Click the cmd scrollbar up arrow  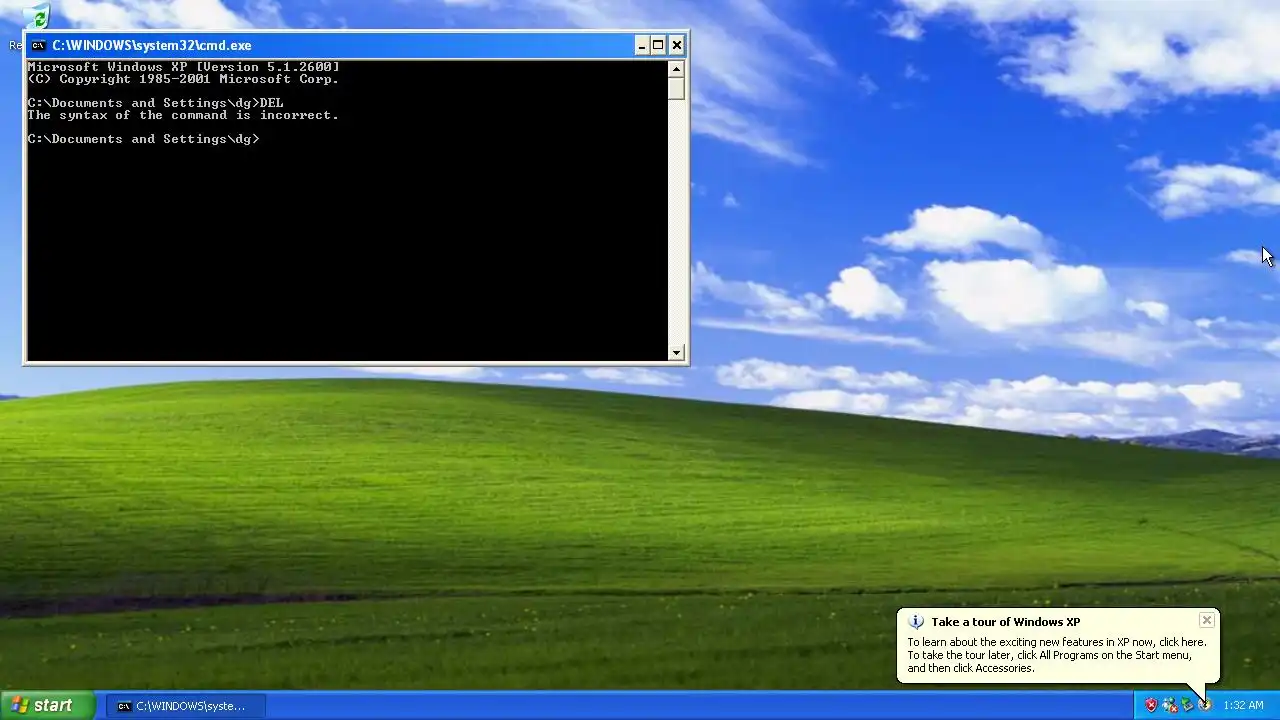677,69
